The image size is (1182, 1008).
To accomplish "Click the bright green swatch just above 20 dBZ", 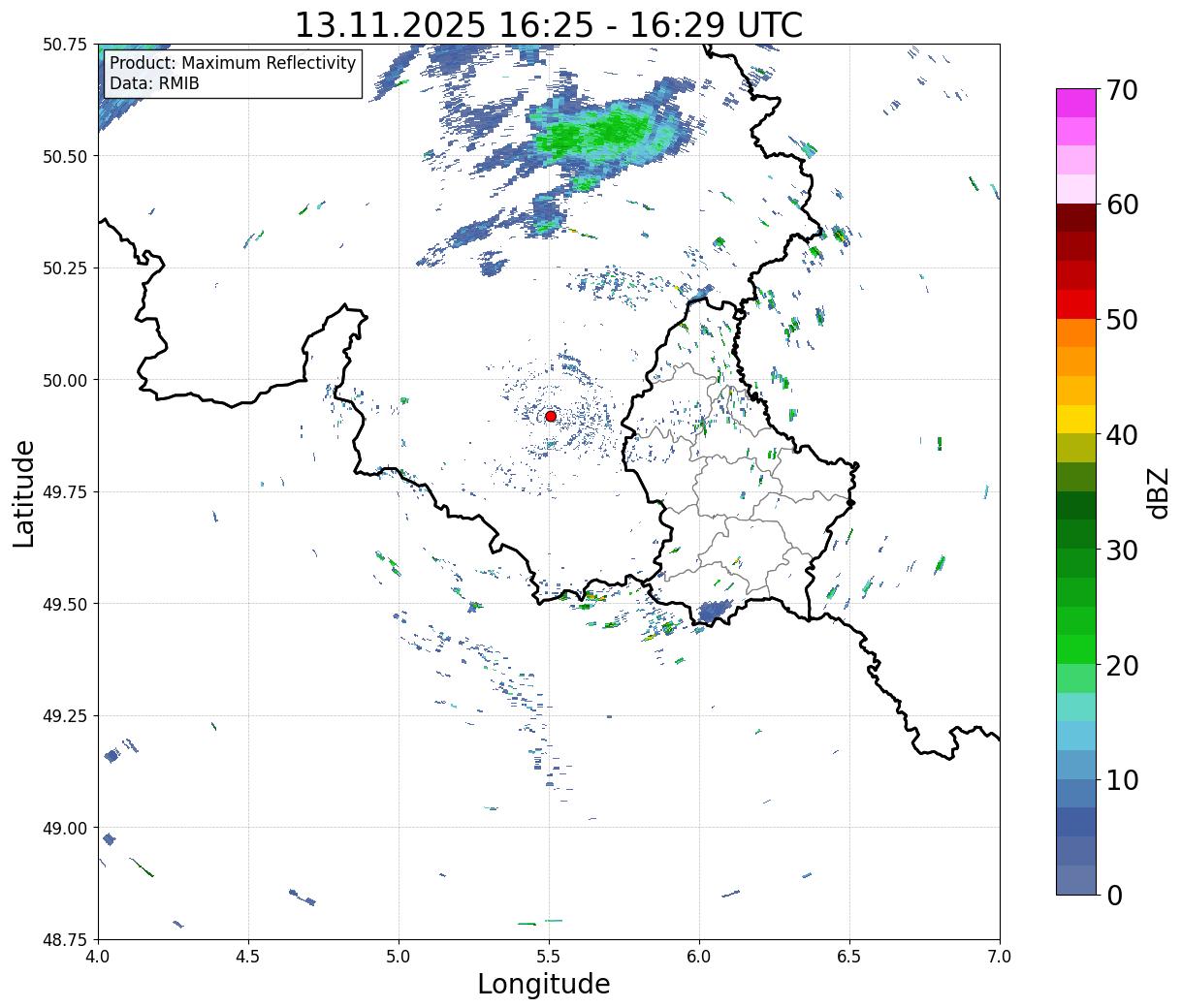I will tap(1076, 649).
